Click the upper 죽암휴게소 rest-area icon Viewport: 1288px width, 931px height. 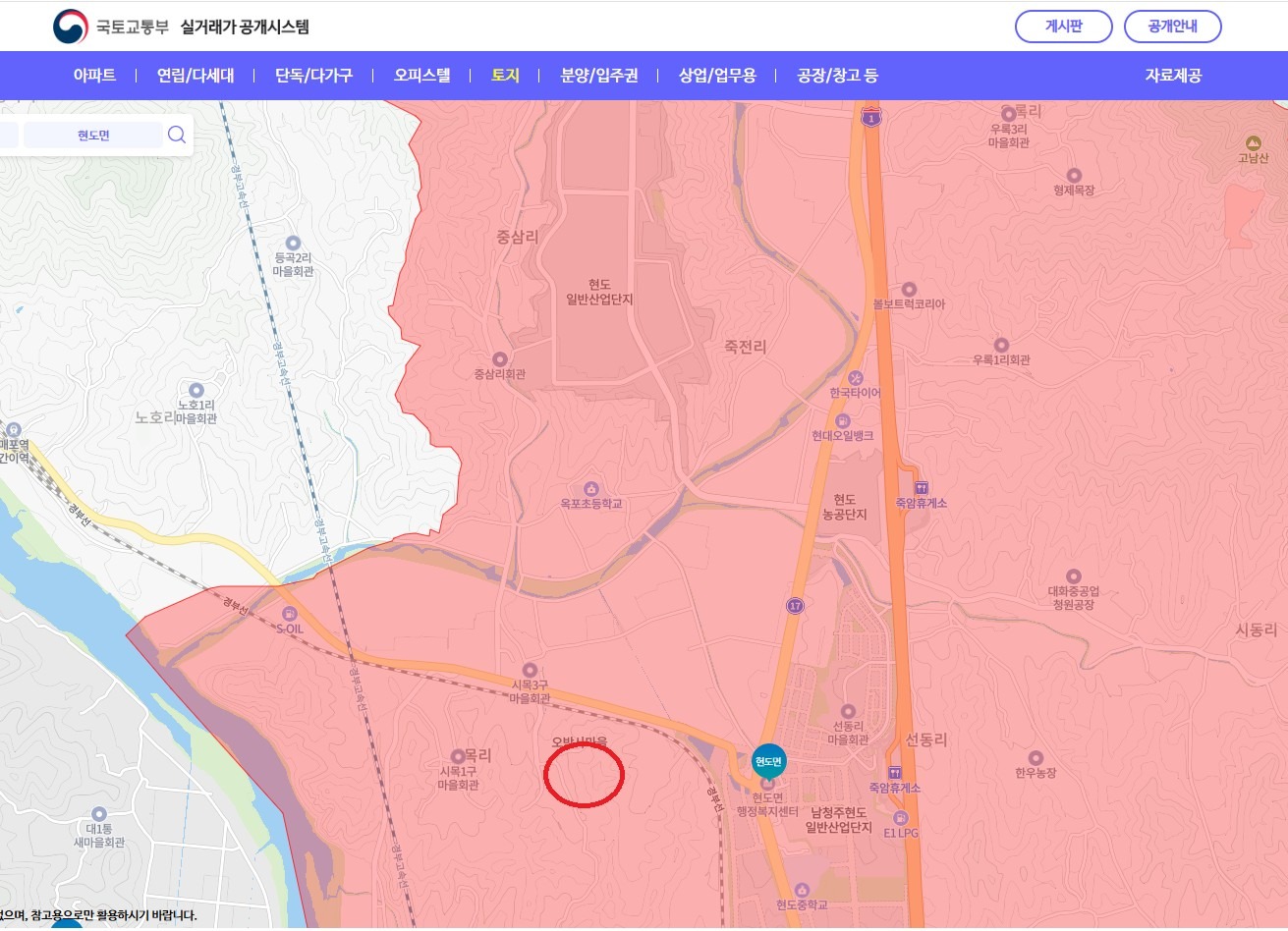tap(921, 488)
